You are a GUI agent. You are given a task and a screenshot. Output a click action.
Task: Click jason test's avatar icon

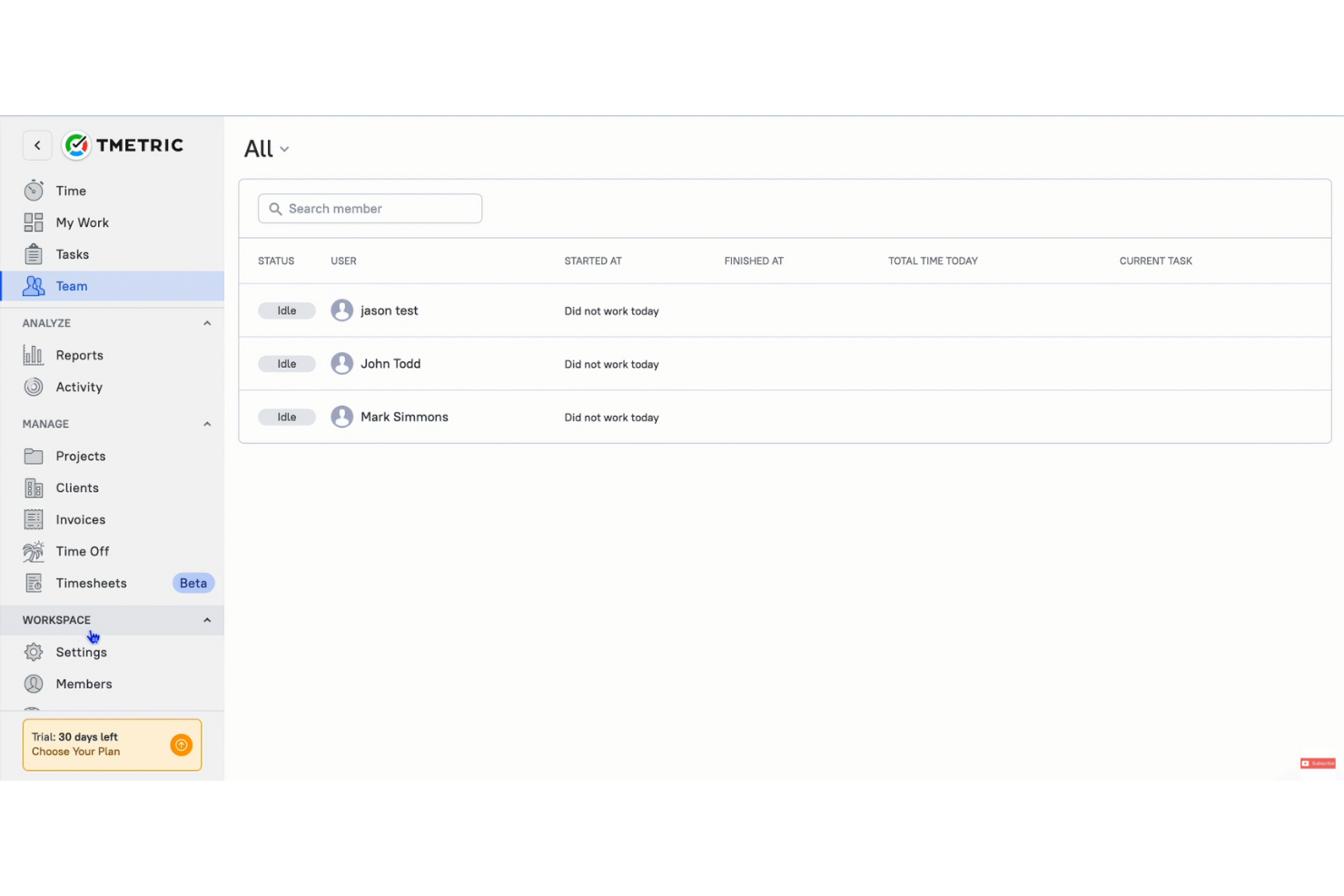coord(341,310)
